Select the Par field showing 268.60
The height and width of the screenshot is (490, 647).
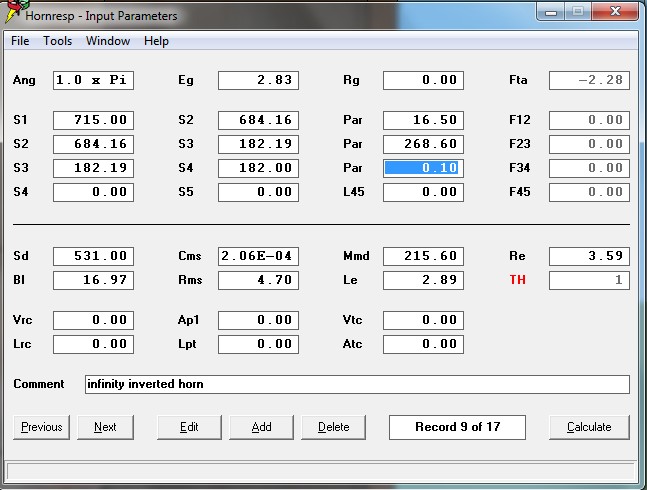(423, 144)
